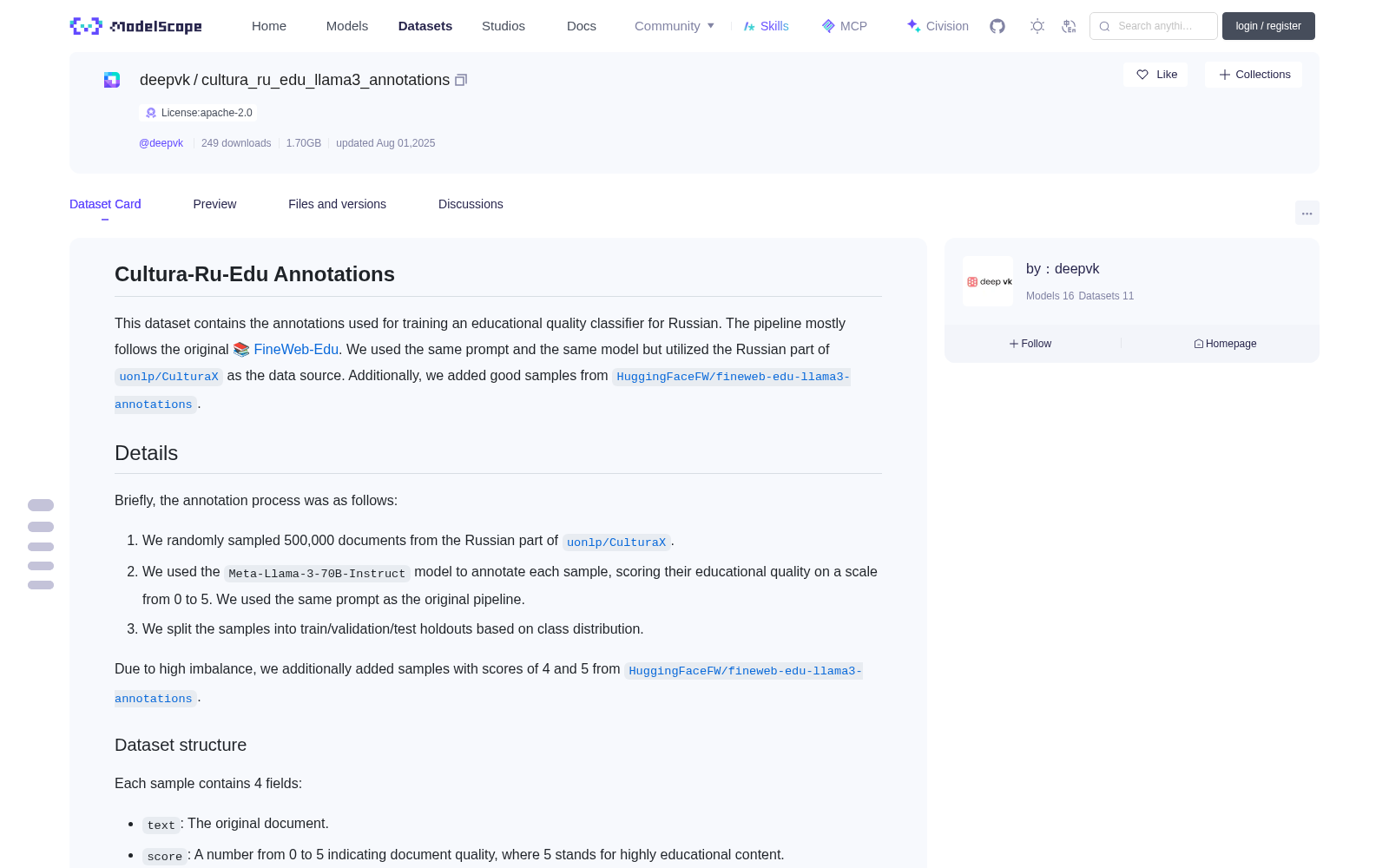This screenshot has width=1389, height=868.
Task: Open the FineWeb-Edu link
Action: pos(296,349)
